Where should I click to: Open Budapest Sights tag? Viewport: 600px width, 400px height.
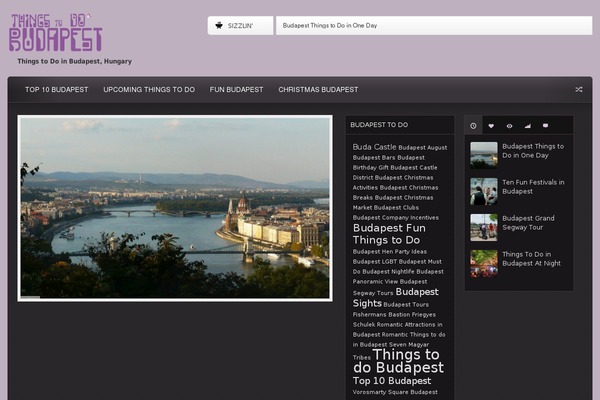[396, 297]
